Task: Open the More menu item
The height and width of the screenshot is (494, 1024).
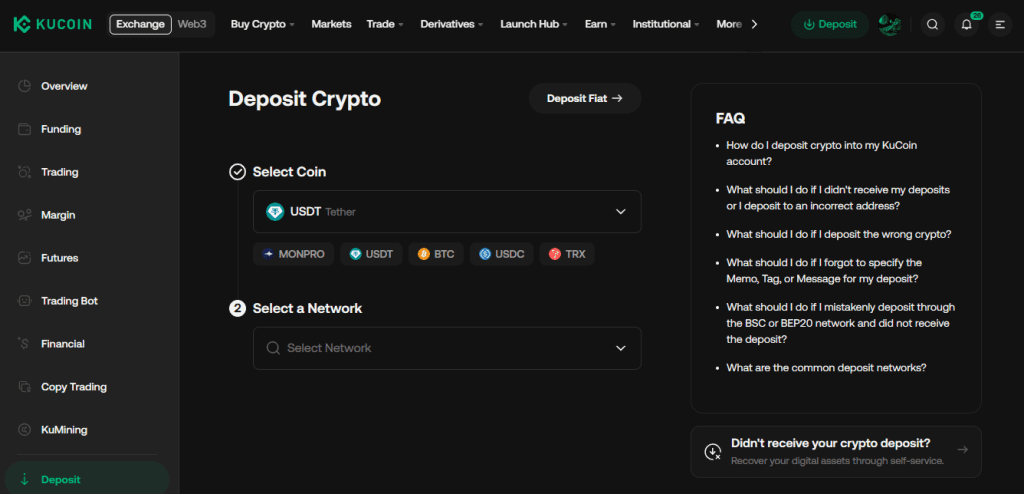Action: 729,24
